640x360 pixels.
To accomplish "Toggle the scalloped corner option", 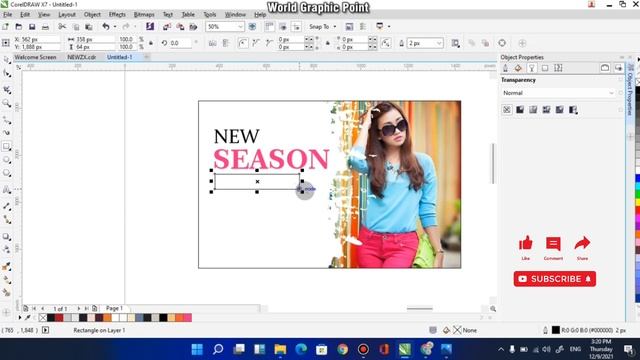I will [x=256, y=43].
